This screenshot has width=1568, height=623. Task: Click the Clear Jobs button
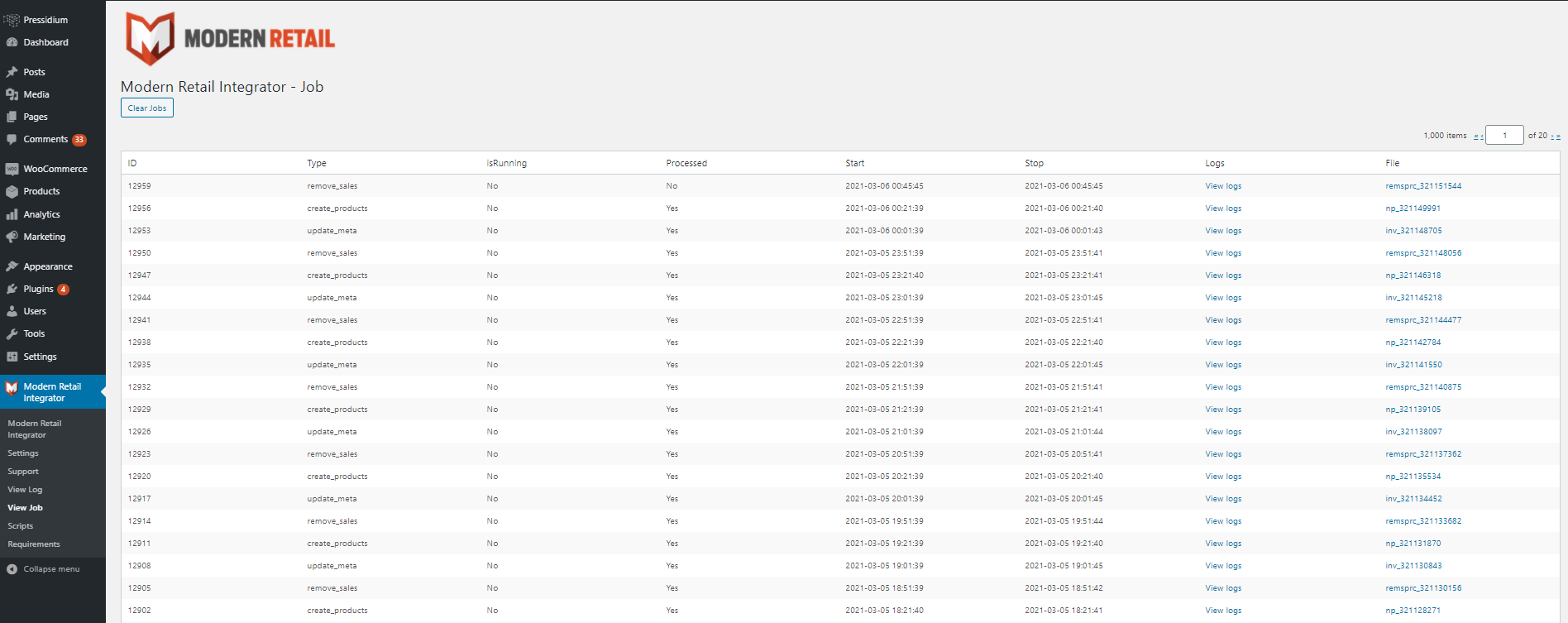(147, 108)
